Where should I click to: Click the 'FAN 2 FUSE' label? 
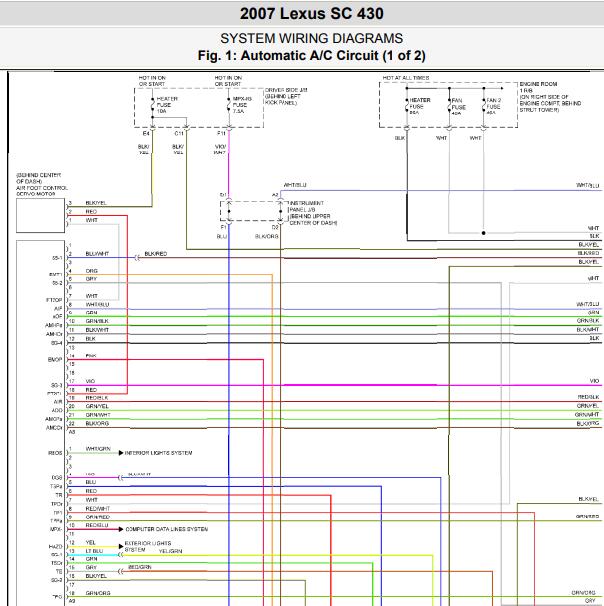[493, 106]
